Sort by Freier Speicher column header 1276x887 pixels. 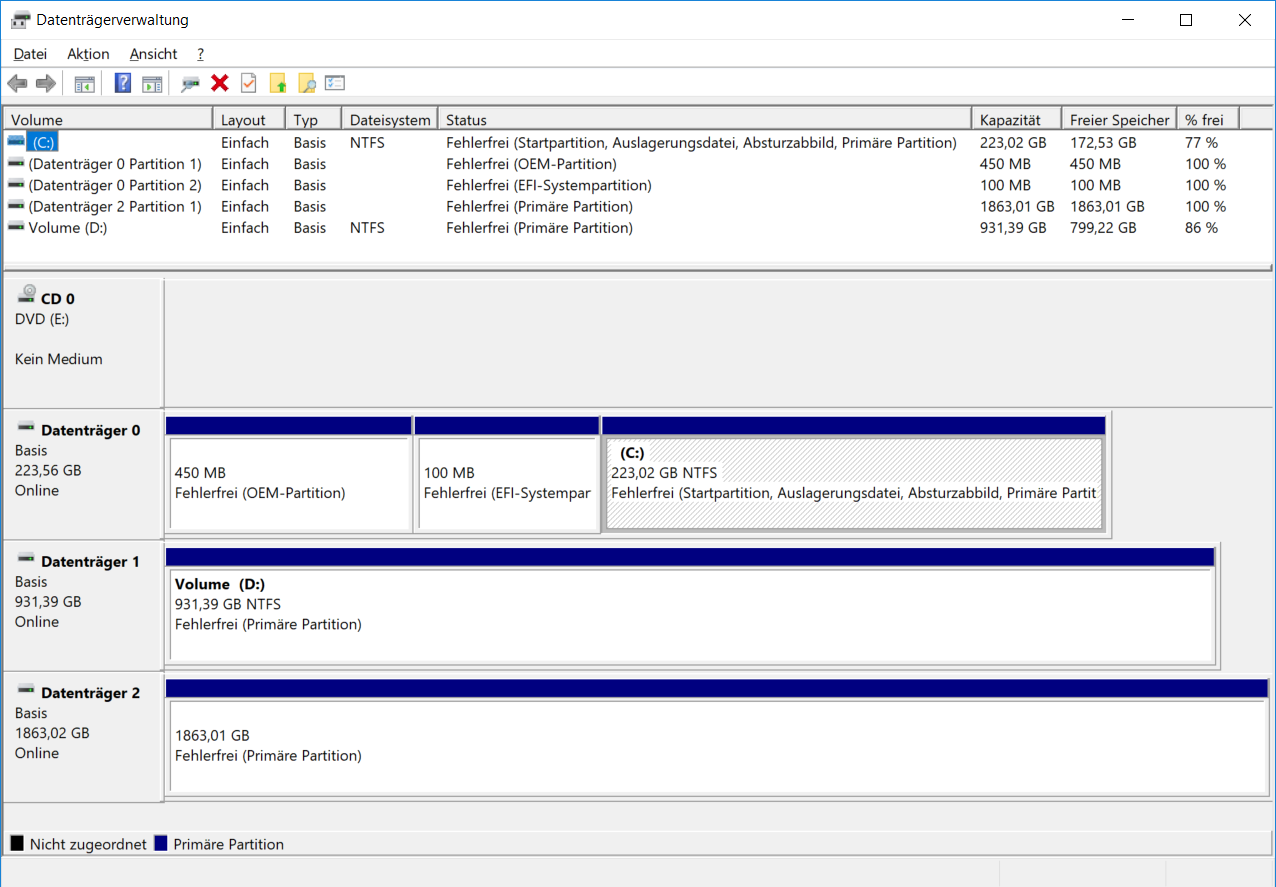tap(1119, 119)
